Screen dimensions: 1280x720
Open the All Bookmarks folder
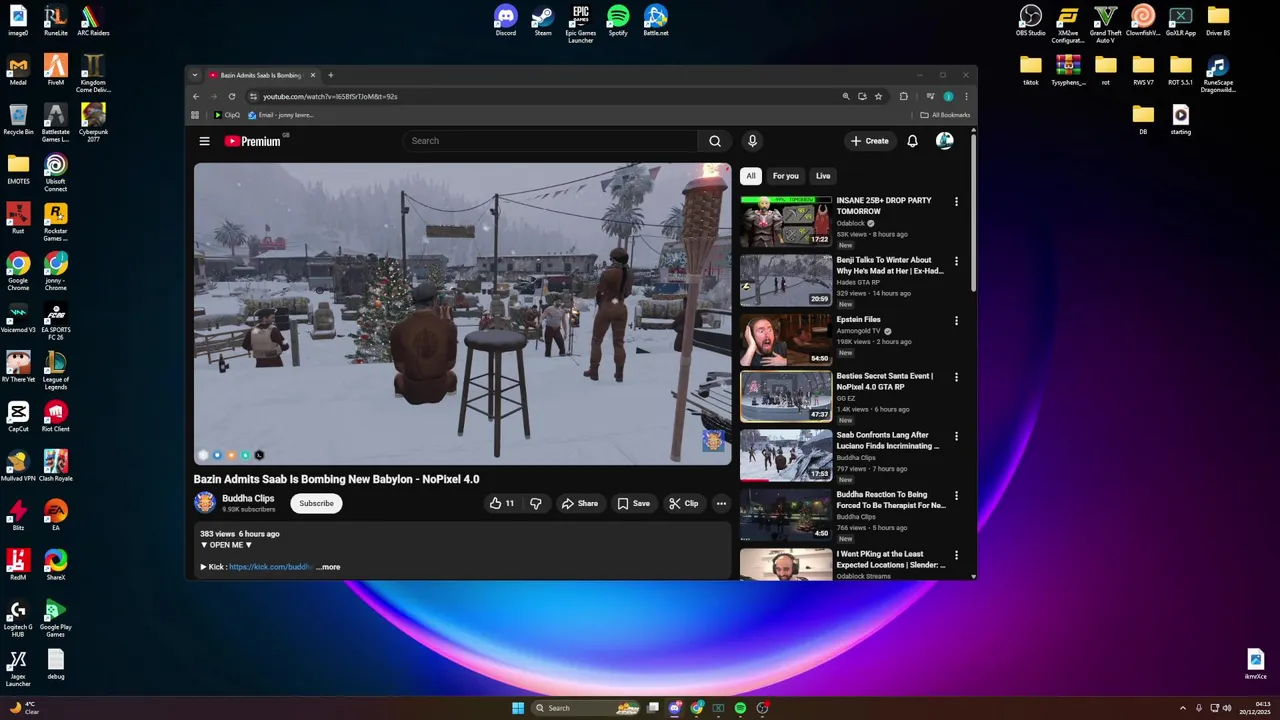pos(945,115)
